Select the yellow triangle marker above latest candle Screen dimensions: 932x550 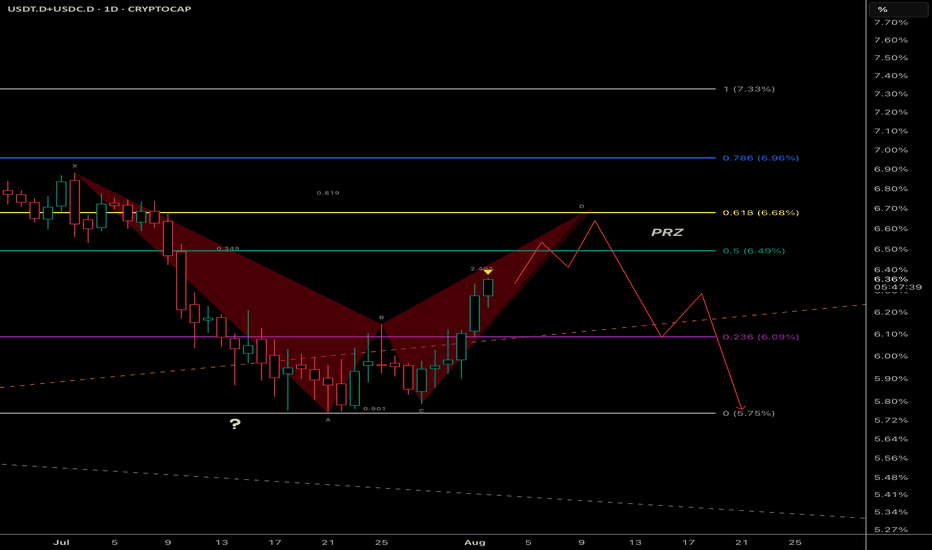click(x=487, y=272)
